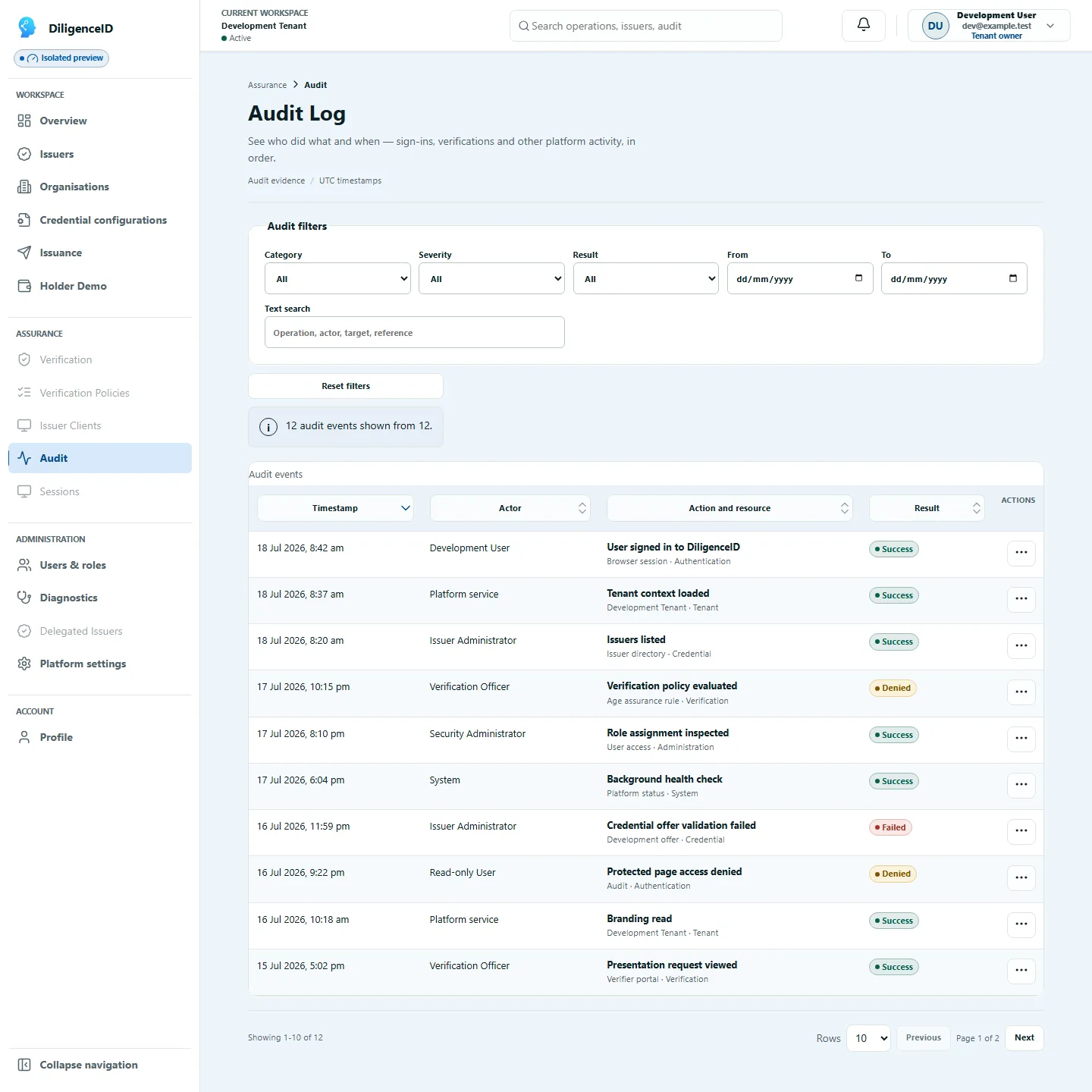1092x1092 pixels.
Task: Sort table by Actor column
Action: [x=510, y=508]
